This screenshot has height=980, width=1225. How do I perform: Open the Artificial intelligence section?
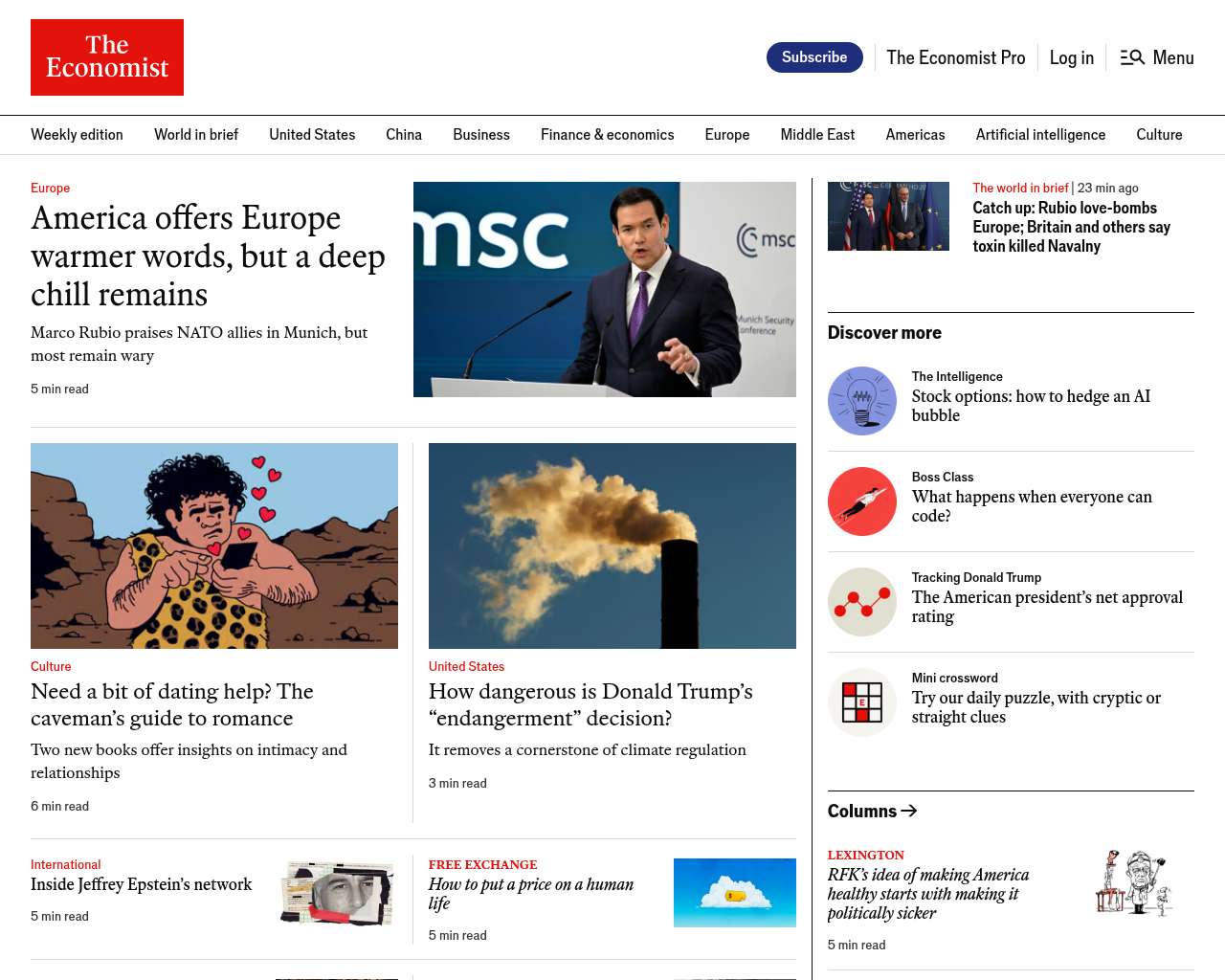click(x=1040, y=135)
